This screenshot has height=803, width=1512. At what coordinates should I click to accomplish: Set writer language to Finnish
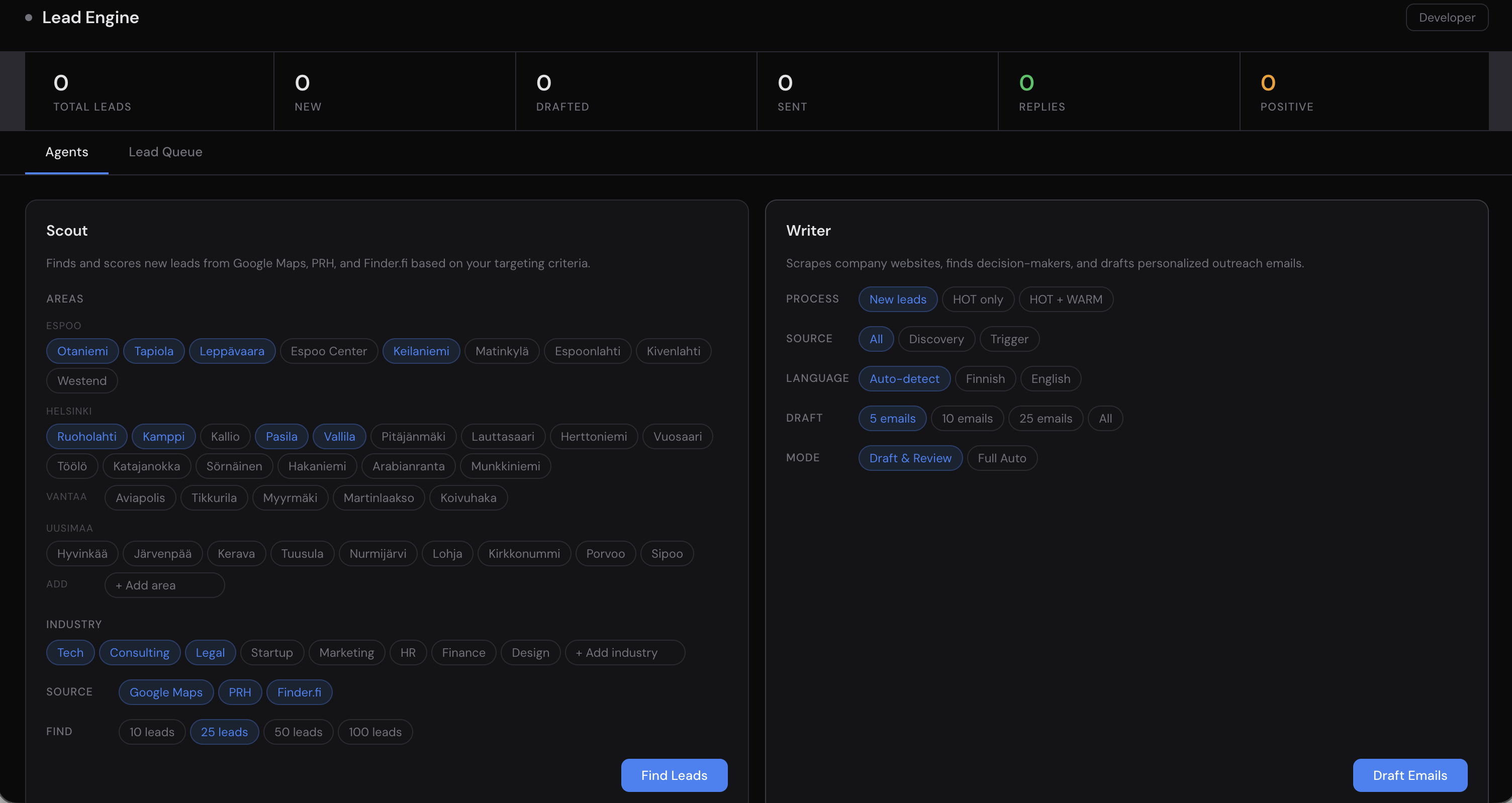(x=984, y=378)
